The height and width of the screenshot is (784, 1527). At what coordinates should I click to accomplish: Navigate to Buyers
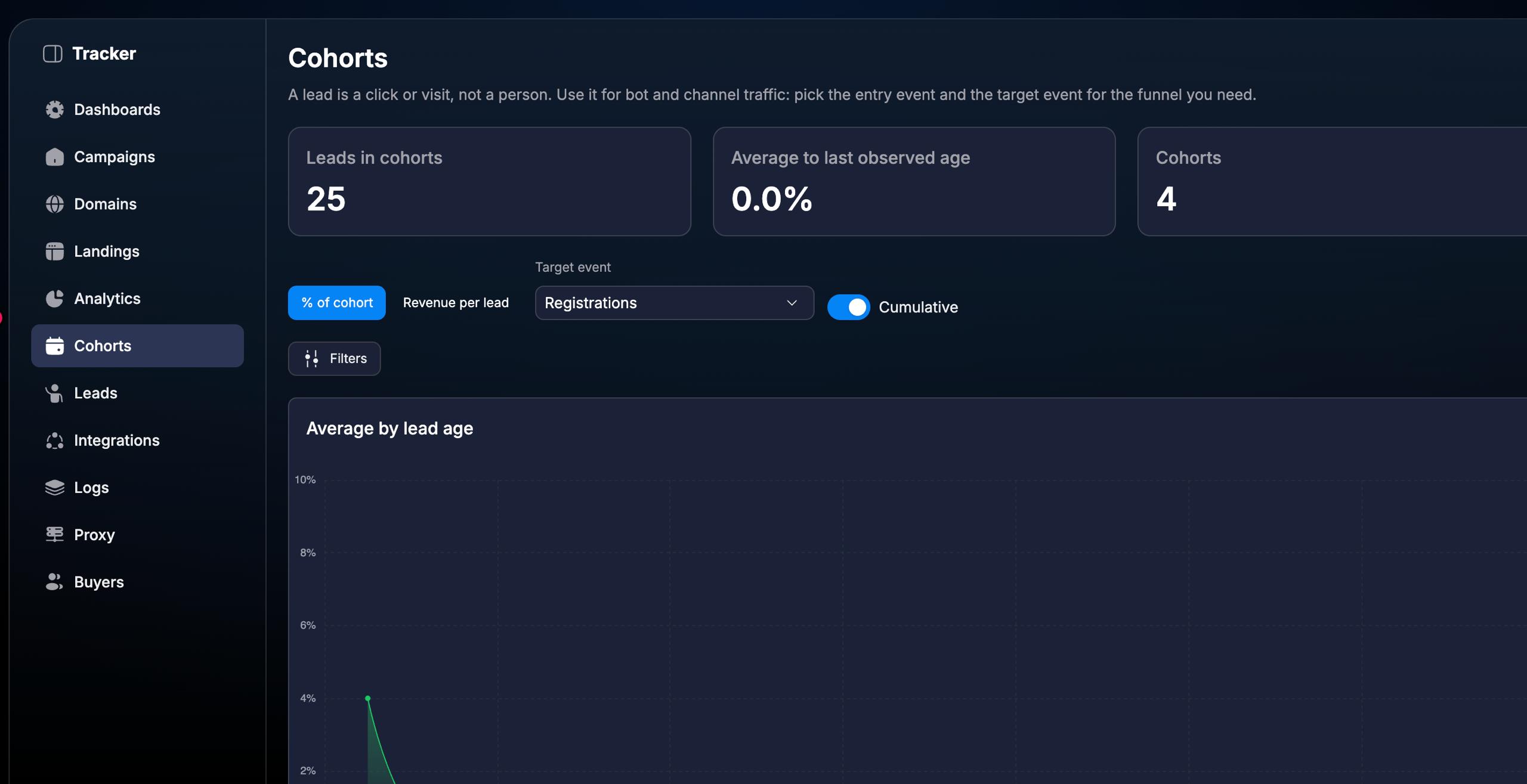pyautogui.click(x=137, y=582)
